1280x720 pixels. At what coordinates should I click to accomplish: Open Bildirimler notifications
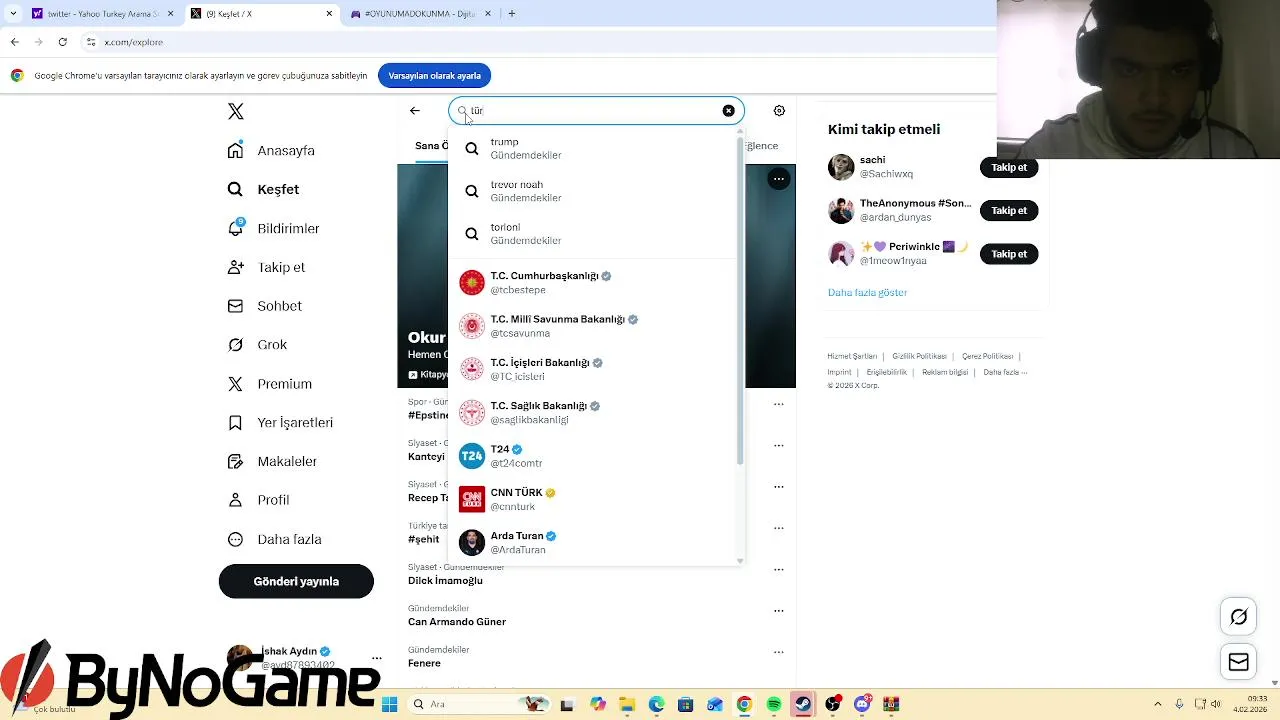click(x=273, y=229)
